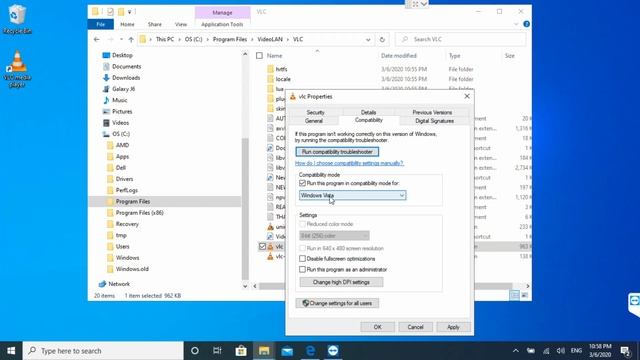Image resolution: width=640 pixels, height=360 pixels.
Task: Click OK in vlc Properties dialog
Action: [x=378, y=327]
